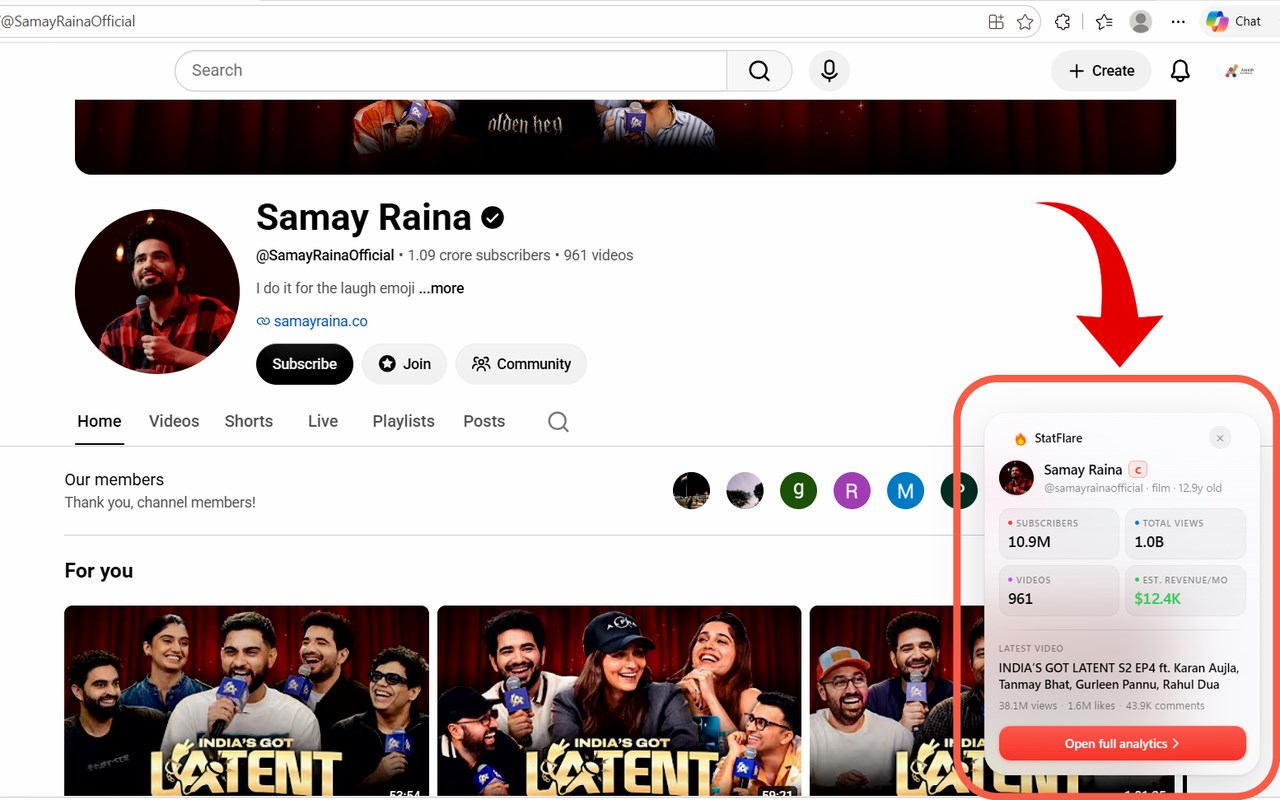This screenshot has height=800, width=1280.
Task: Open the YouTube account avatar menu
Action: click(x=1239, y=71)
